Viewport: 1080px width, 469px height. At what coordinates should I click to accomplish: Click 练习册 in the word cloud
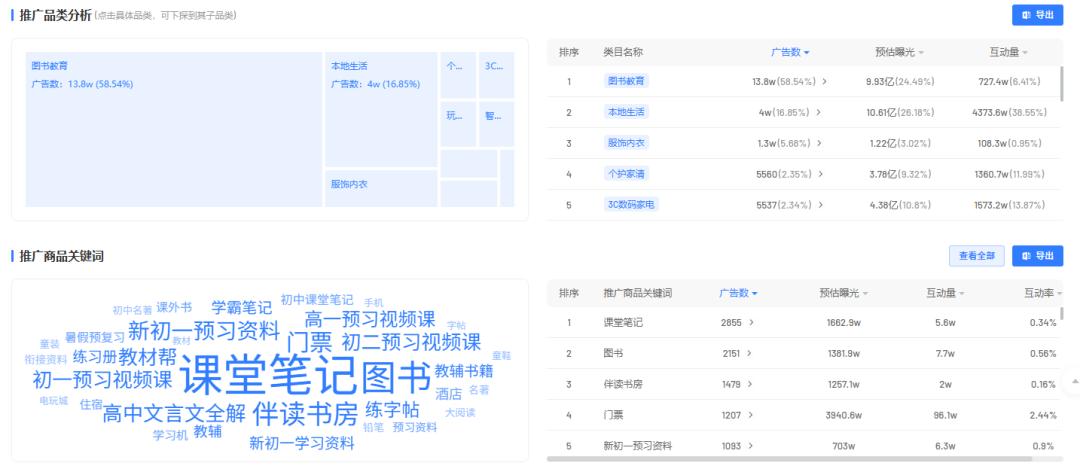coord(95,357)
